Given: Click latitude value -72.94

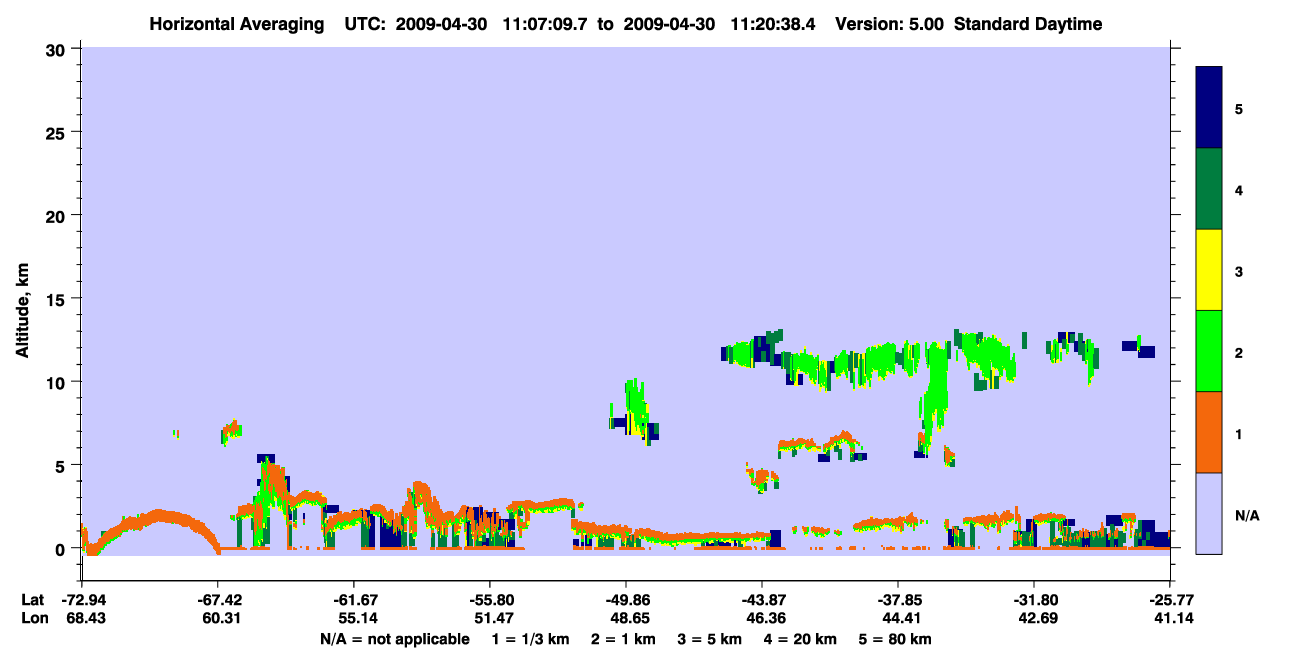Looking at the screenshot, I should [82, 600].
